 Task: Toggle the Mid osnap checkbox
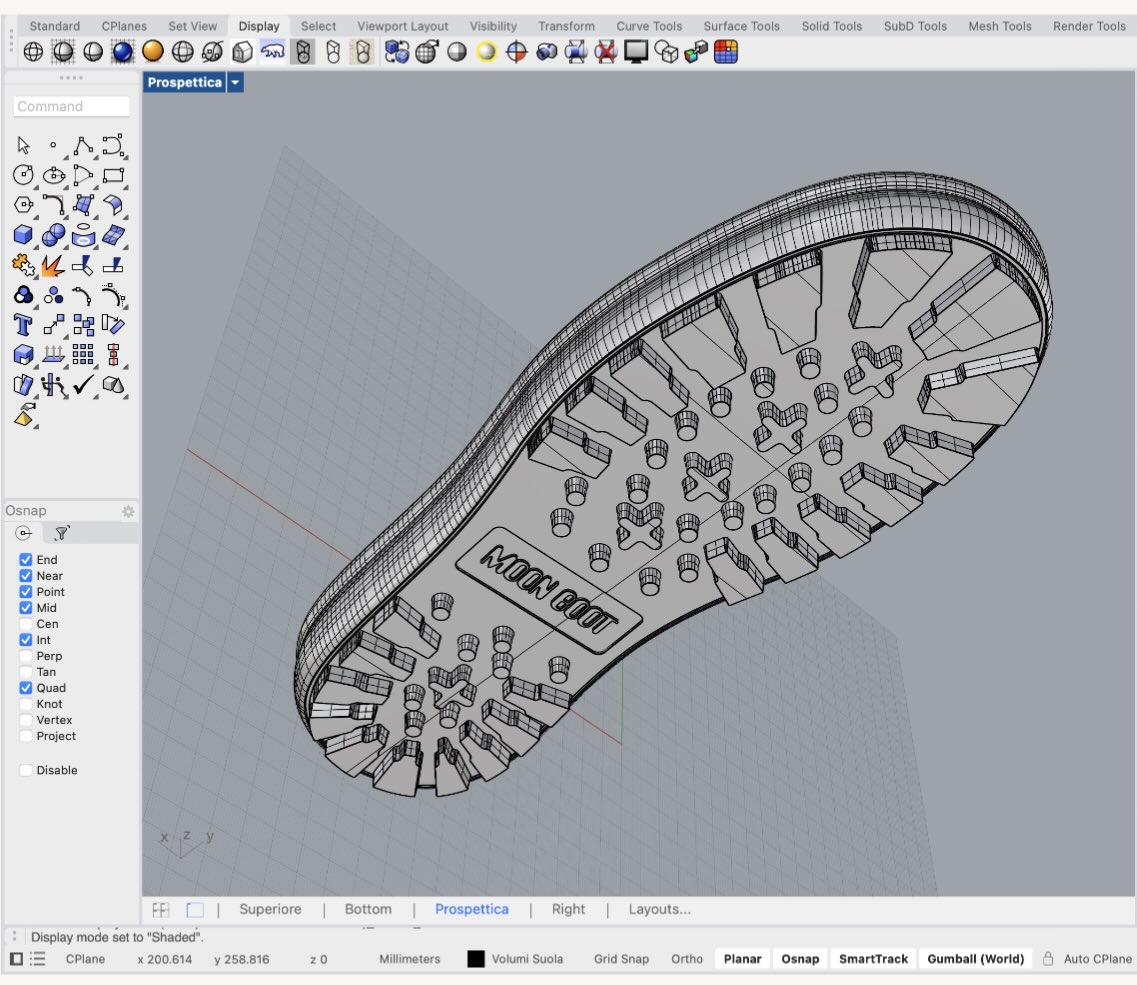[x=25, y=607]
